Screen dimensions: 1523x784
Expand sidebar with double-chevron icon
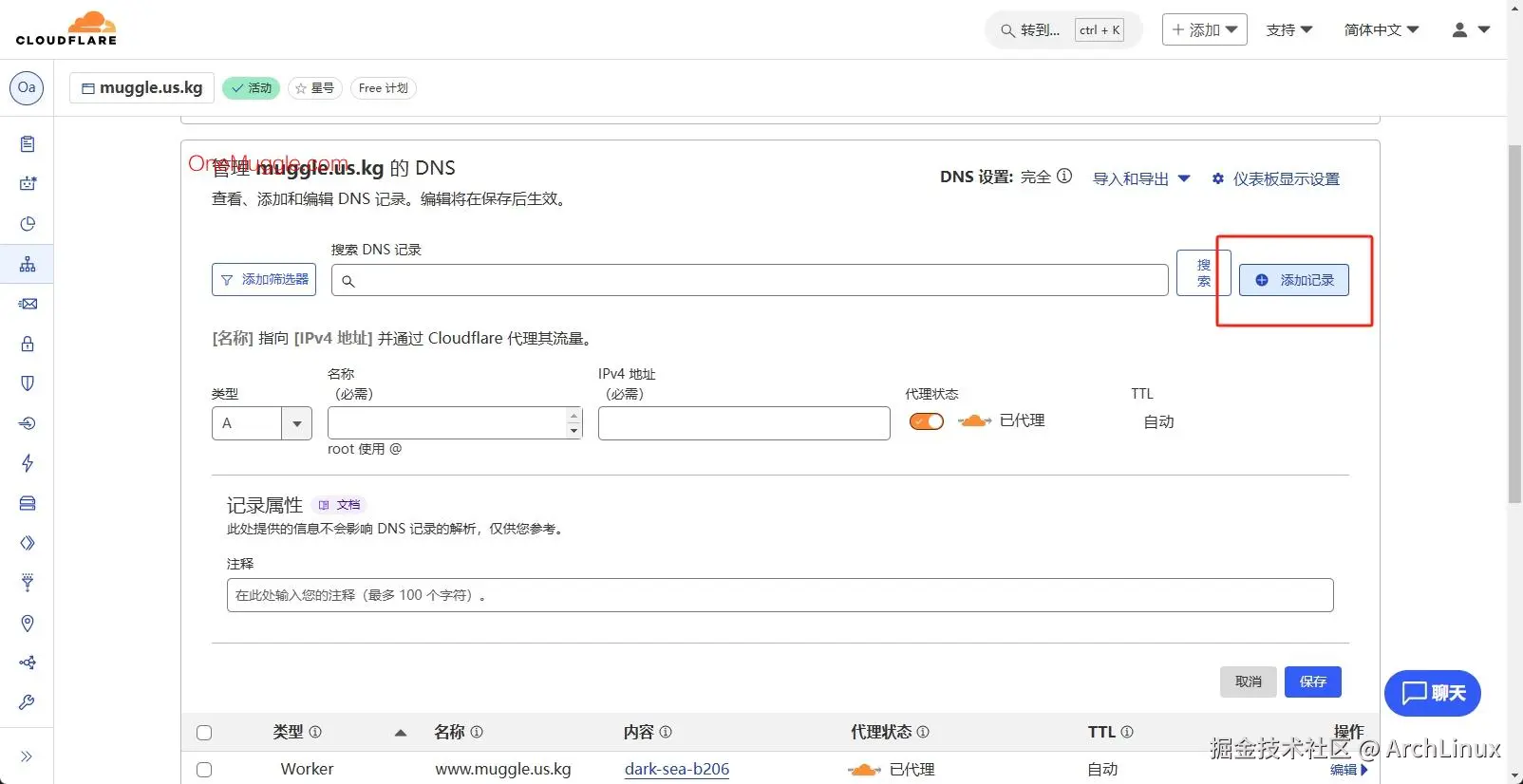[27, 756]
